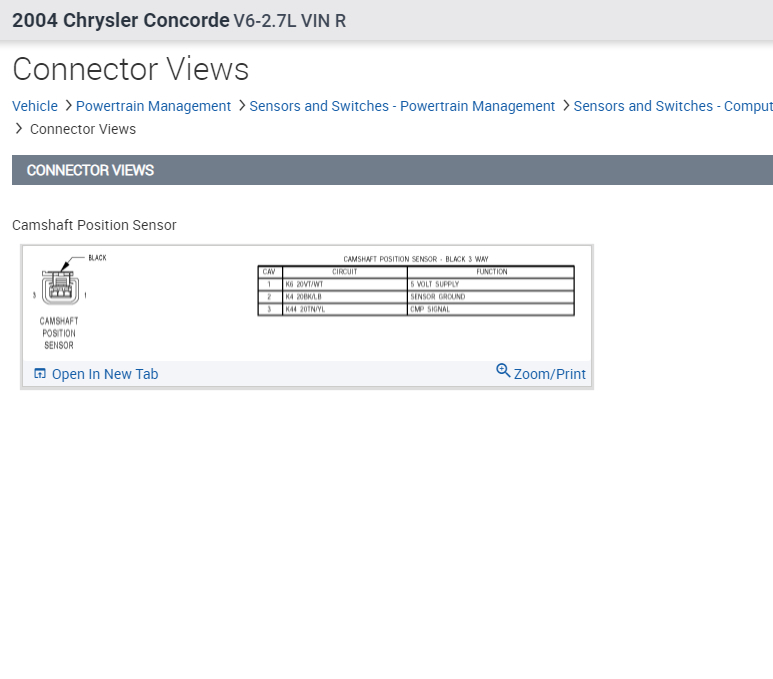The height and width of the screenshot is (679, 773).
Task: Click 'K6 20VT/WT' circuit cell
Action: (x=345, y=285)
